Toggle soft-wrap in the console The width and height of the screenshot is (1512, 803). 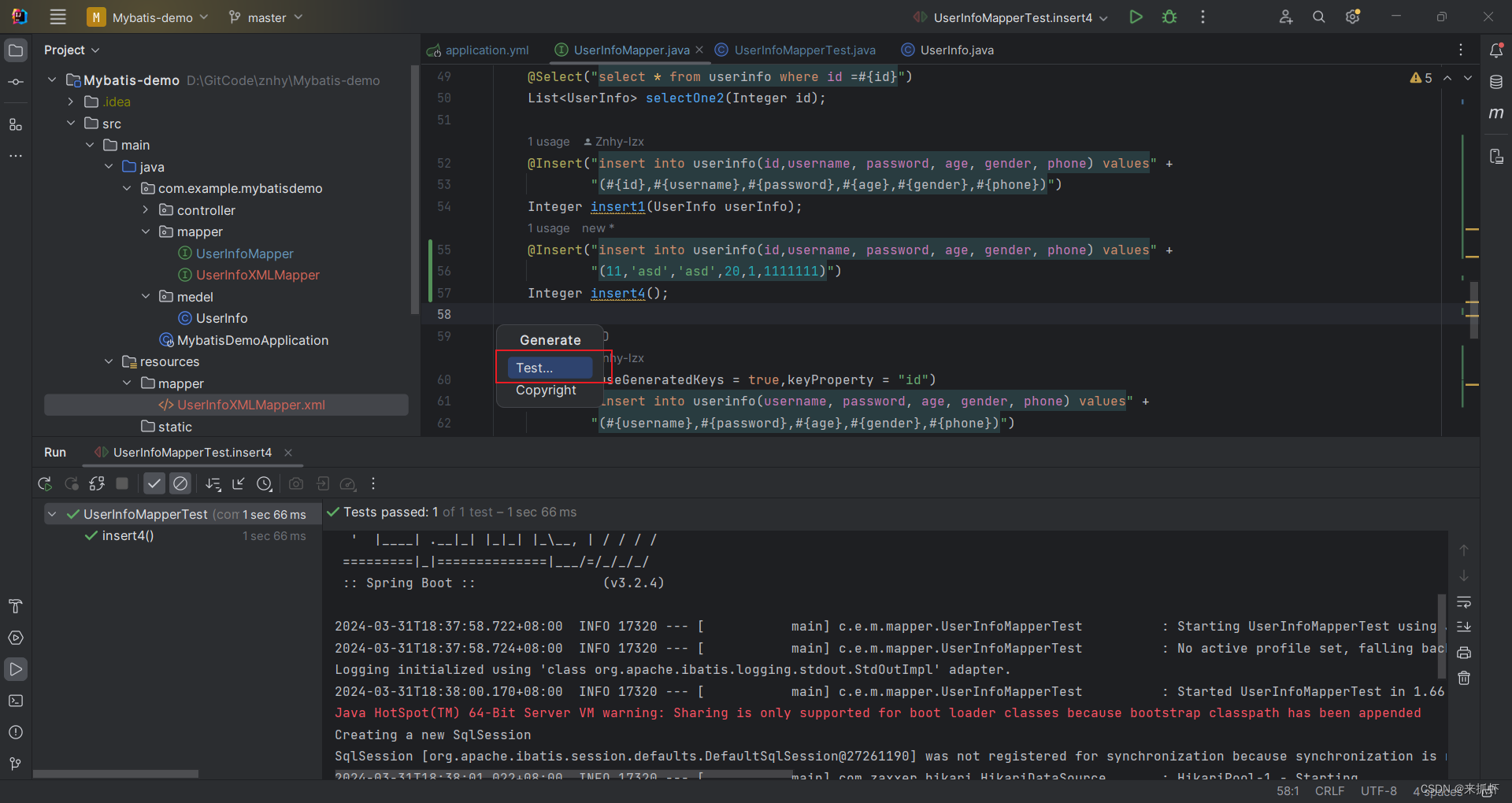(1464, 602)
